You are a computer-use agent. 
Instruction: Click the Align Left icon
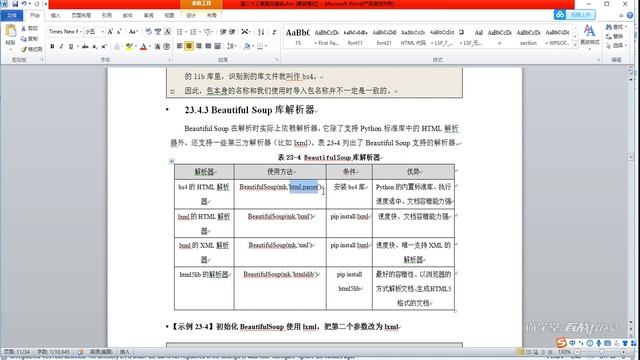180,46
